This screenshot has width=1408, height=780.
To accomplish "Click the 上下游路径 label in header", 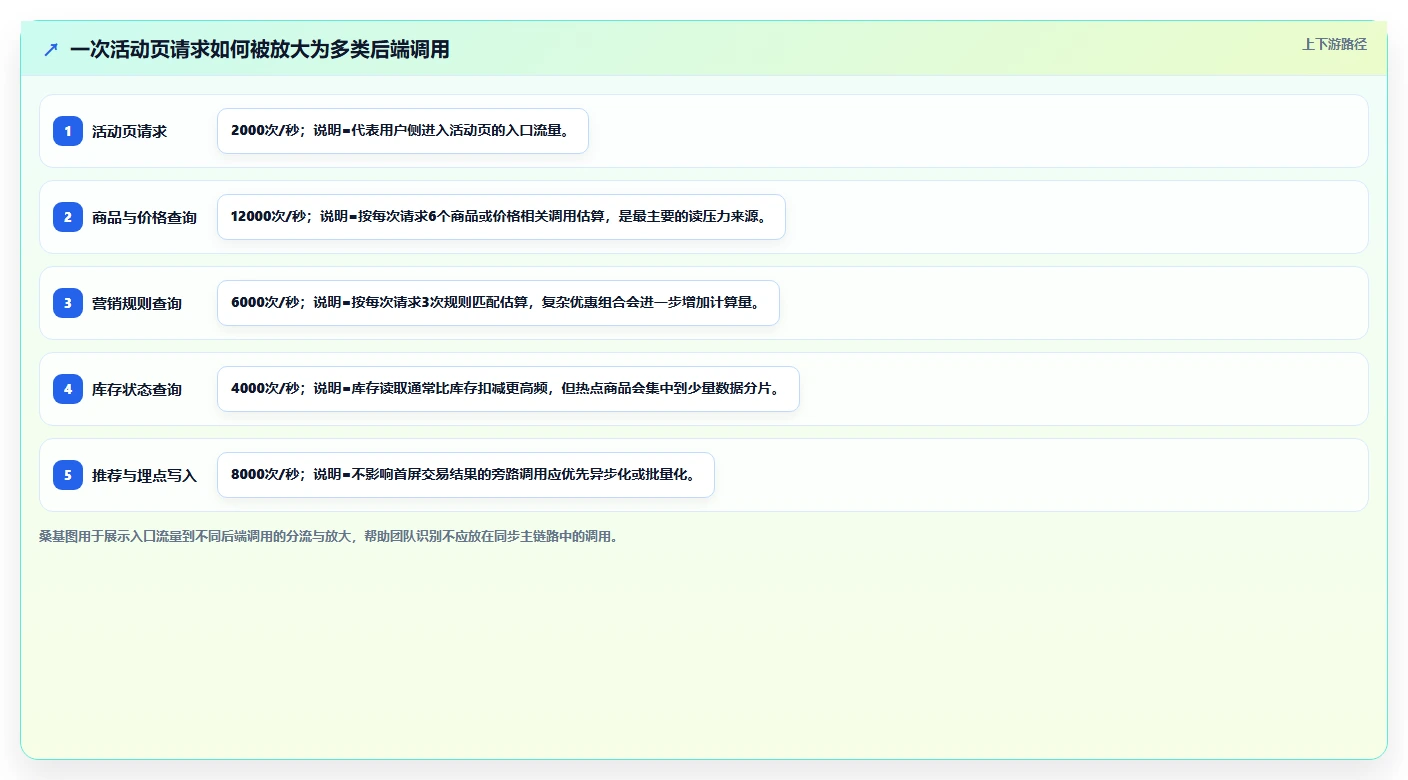I will click(x=1334, y=44).
